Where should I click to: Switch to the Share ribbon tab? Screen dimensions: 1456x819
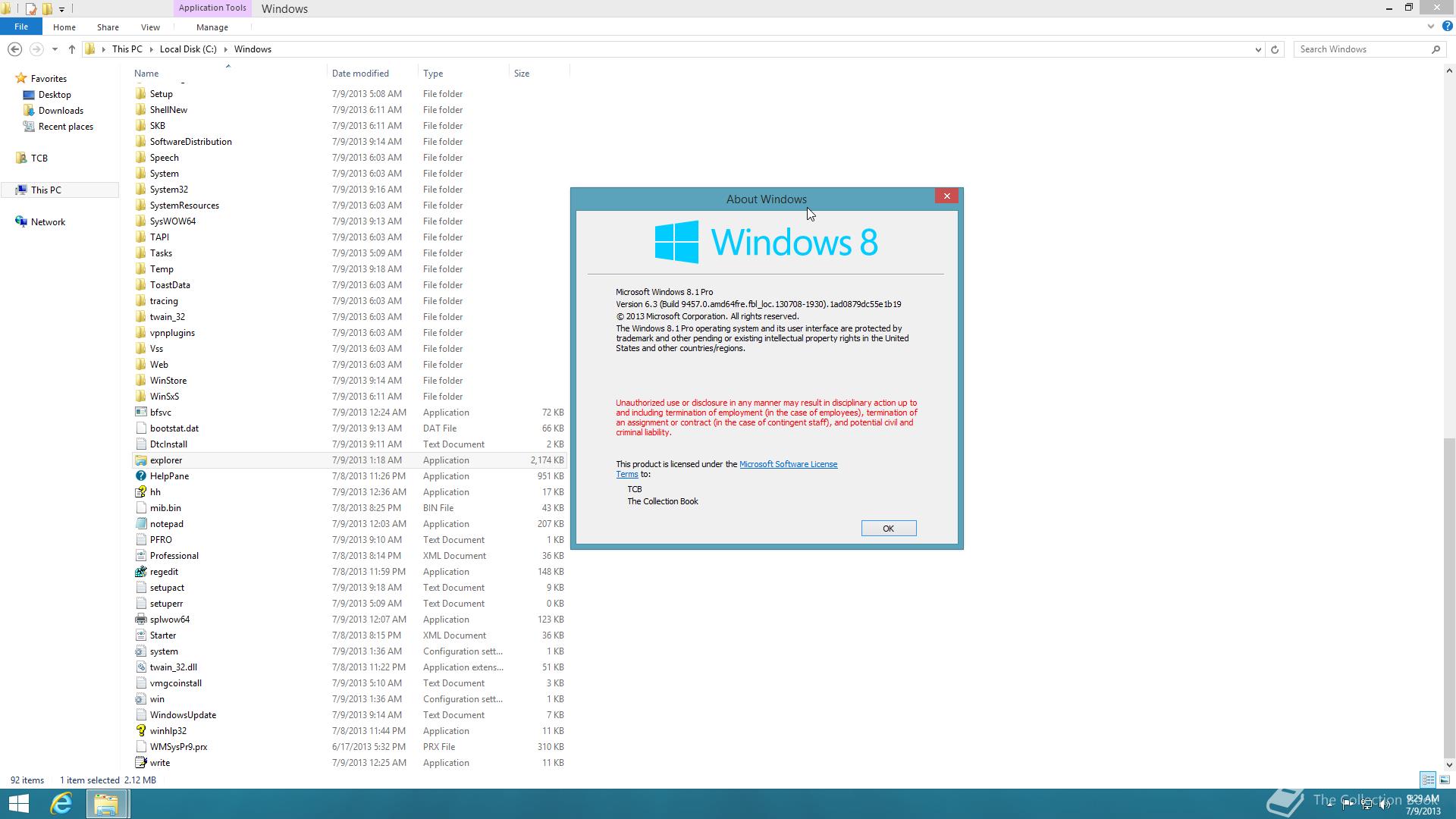(108, 27)
